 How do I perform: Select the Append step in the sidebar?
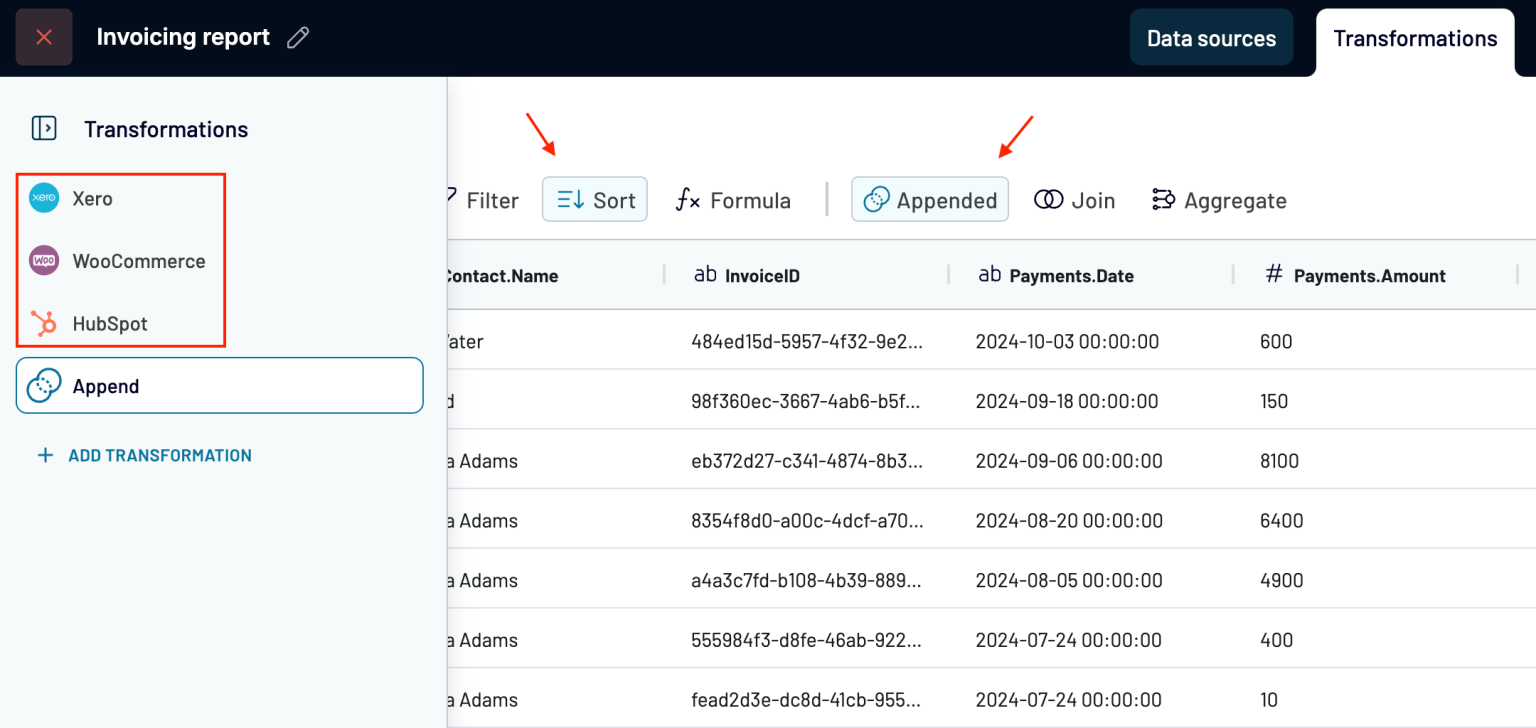click(x=219, y=385)
